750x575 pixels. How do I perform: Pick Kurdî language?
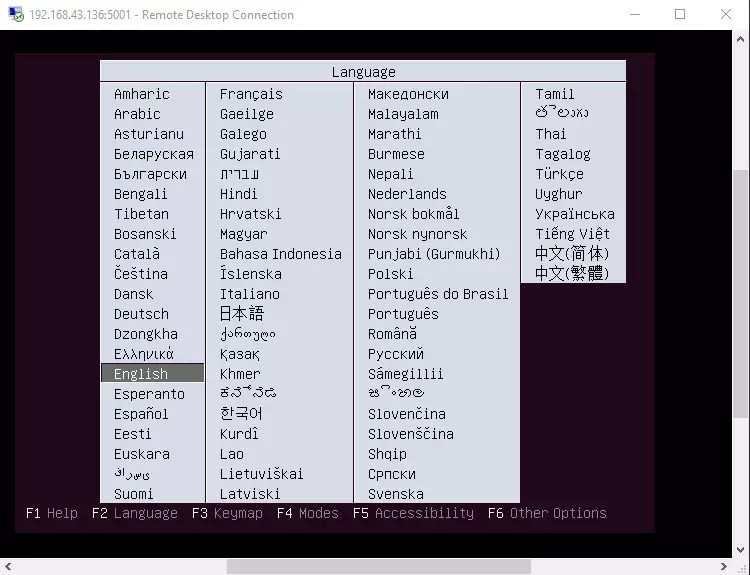pyautogui.click(x=239, y=434)
